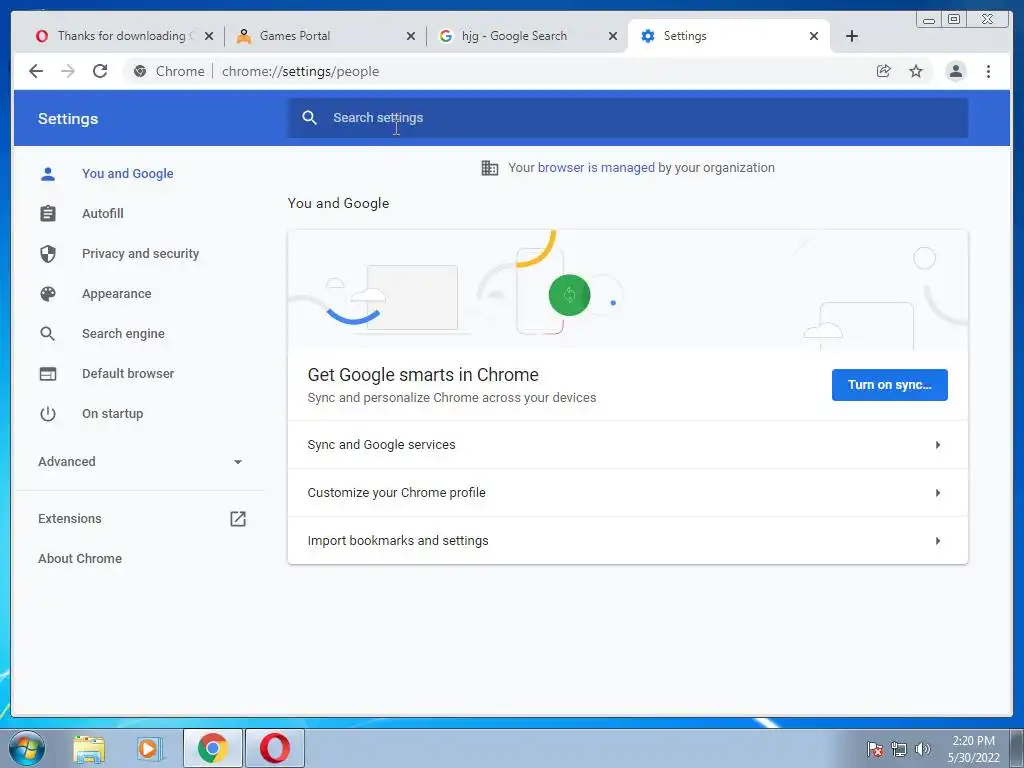Viewport: 1024px width, 768px height.
Task: Click the Privacy and security shield icon
Action: (48, 253)
